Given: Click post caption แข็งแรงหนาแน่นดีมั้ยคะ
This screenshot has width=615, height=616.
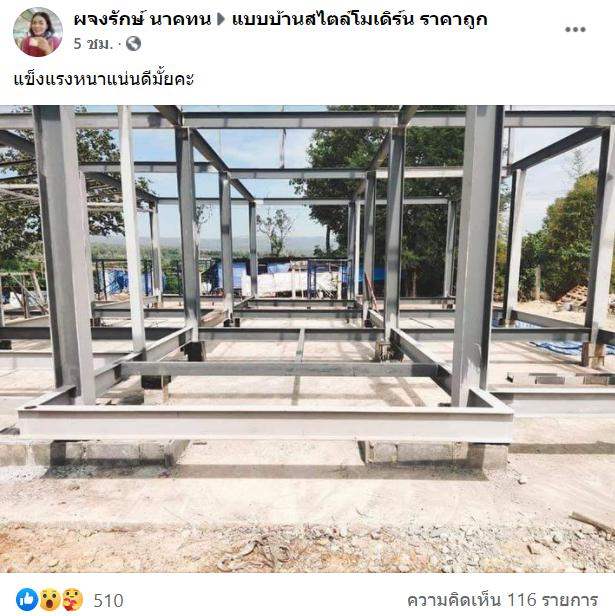Looking at the screenshot, I should click(104, 79).
